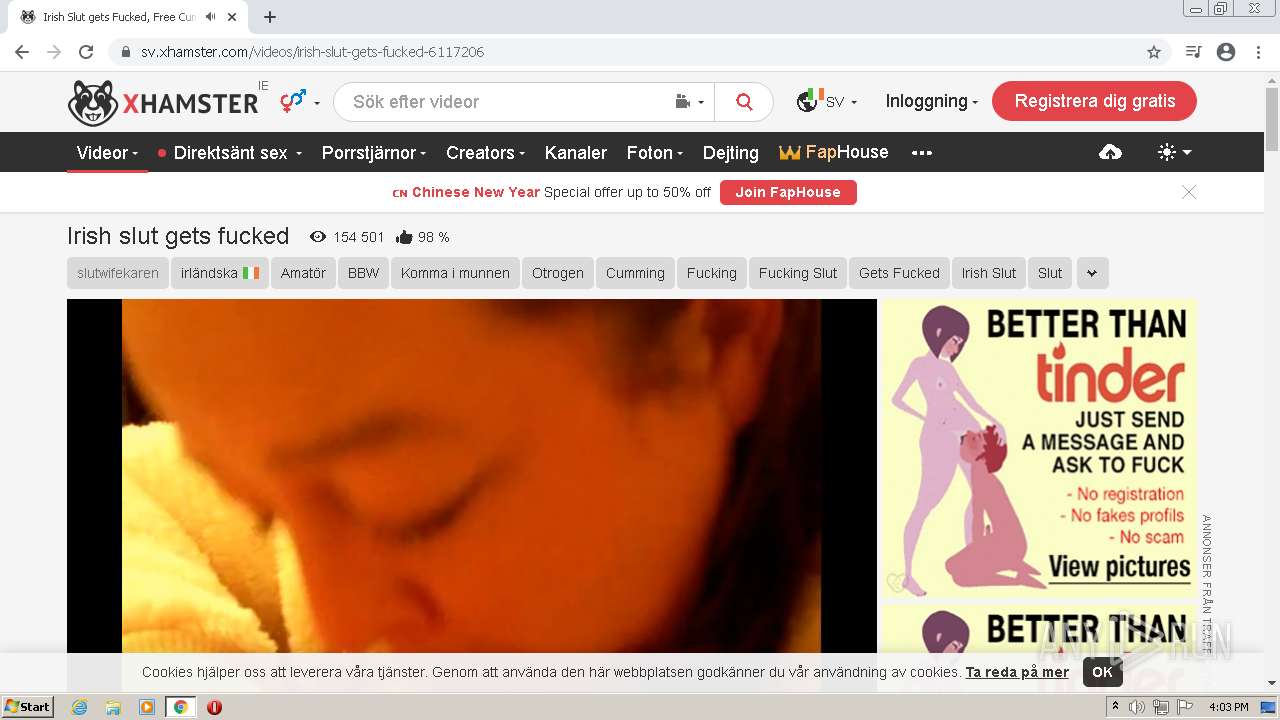Open the Kanaler navigation item
Image resolution: width=1280 pixels, height=720 pixels.
(576, 153)
